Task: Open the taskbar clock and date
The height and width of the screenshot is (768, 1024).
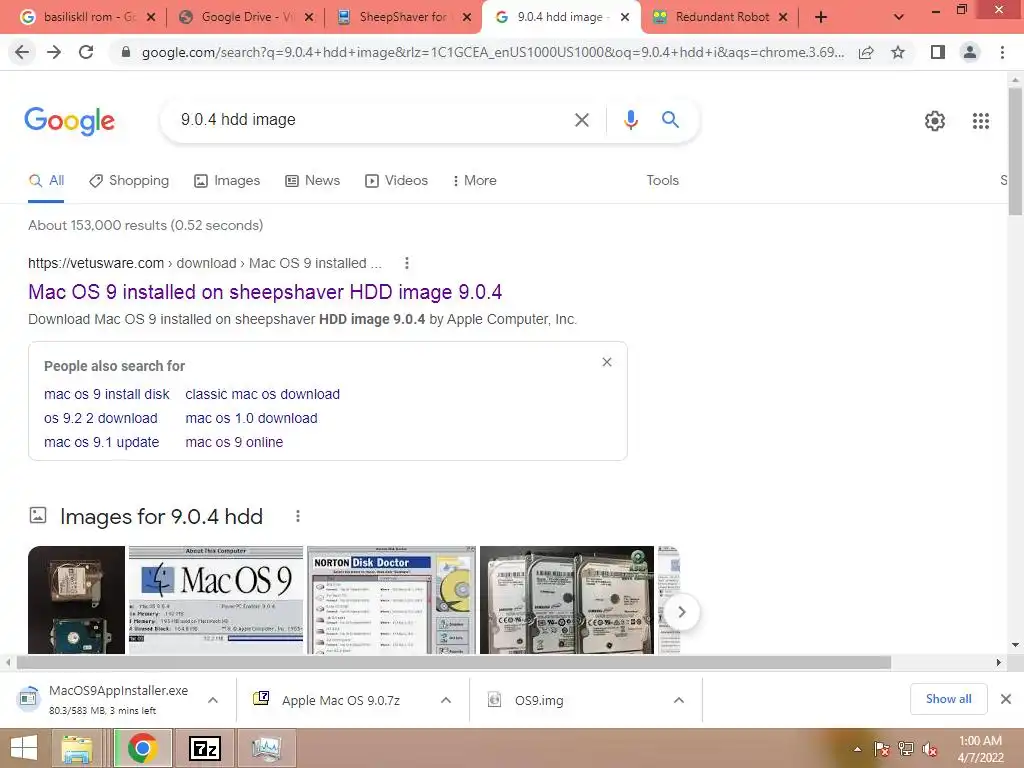Action: point(980,749)
